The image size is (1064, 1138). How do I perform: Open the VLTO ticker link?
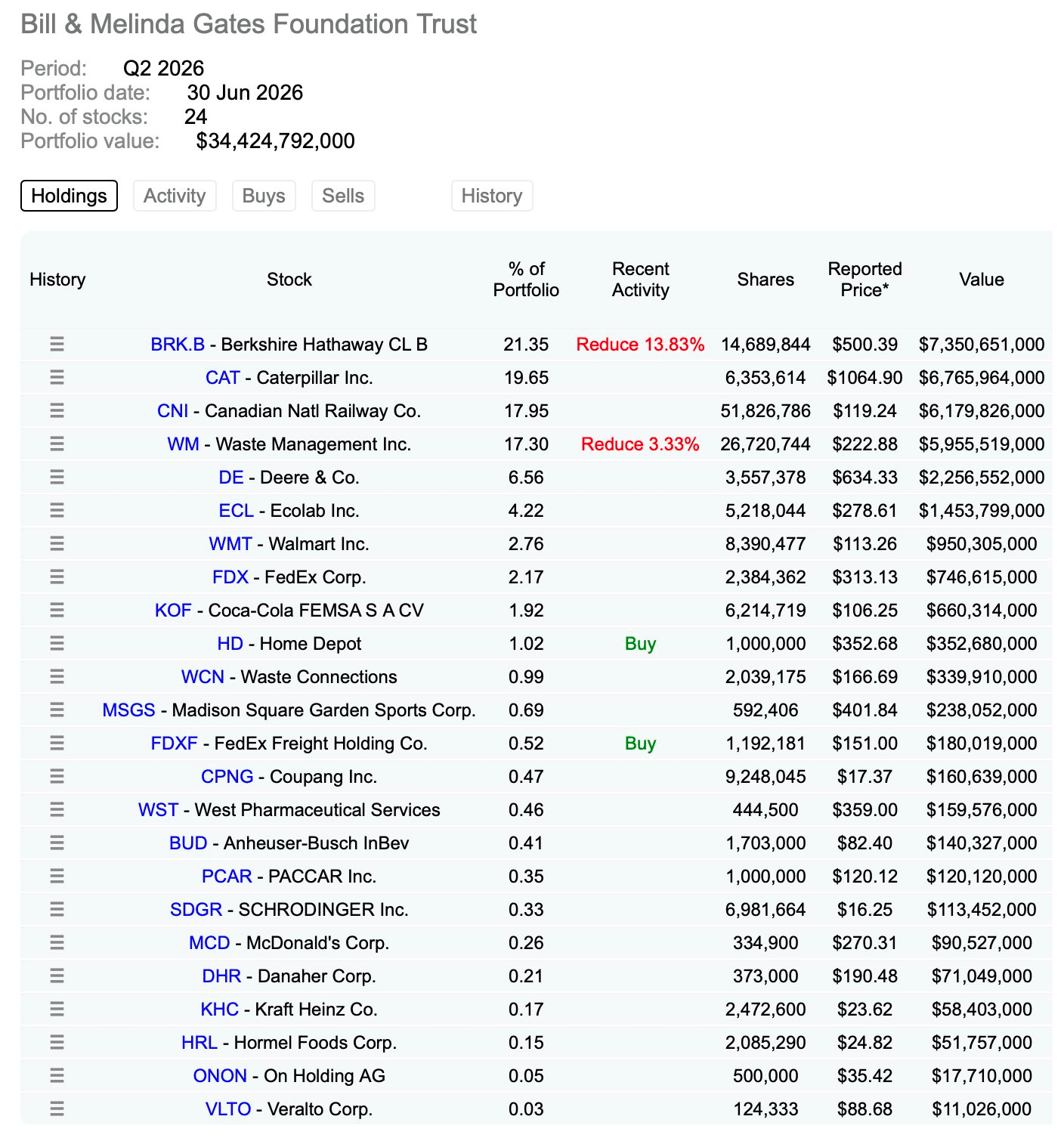[228, 1109]
